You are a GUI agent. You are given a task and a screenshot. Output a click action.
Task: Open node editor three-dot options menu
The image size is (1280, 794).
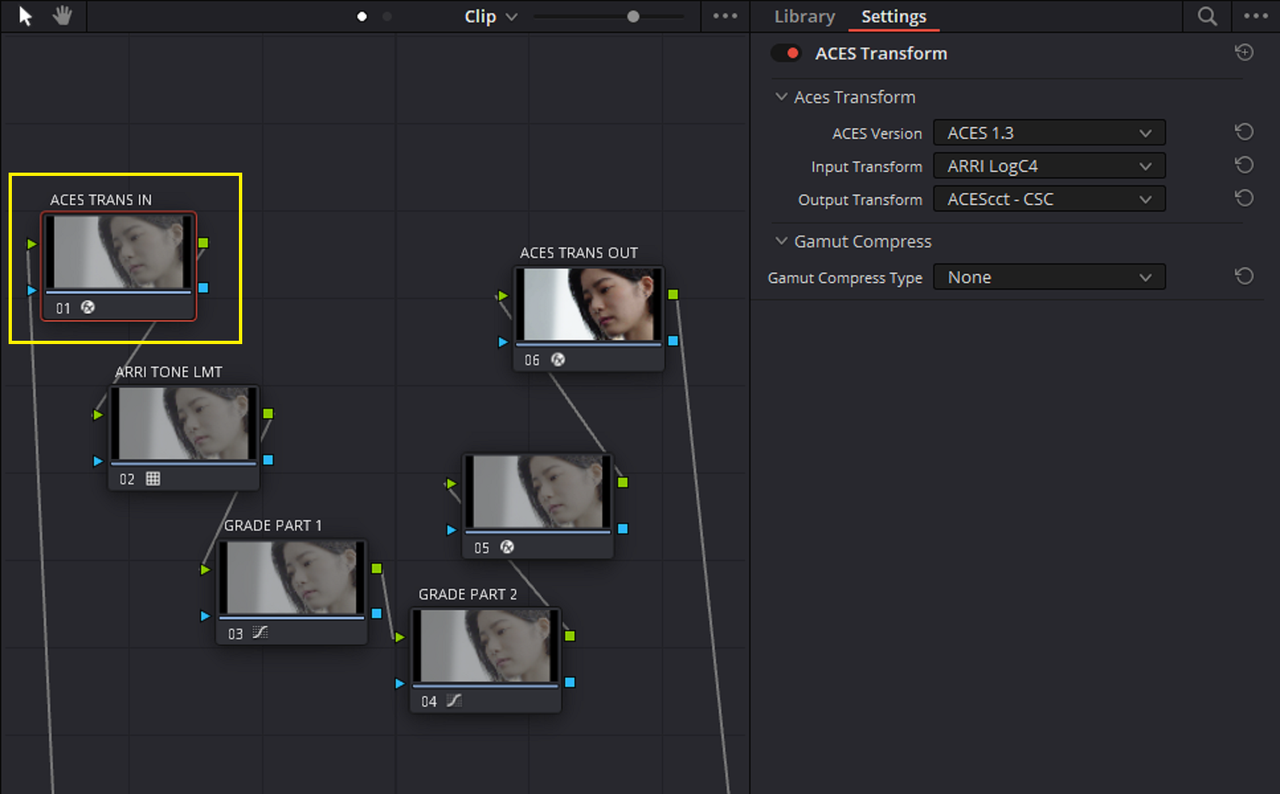(x=725, y=17)
